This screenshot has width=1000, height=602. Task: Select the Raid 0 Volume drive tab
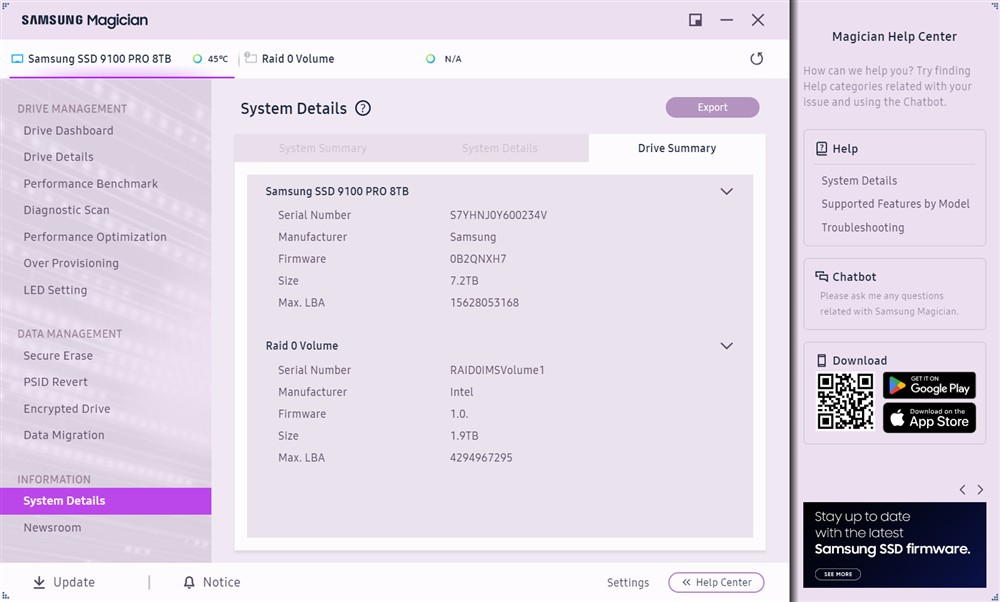click(298, 59)
